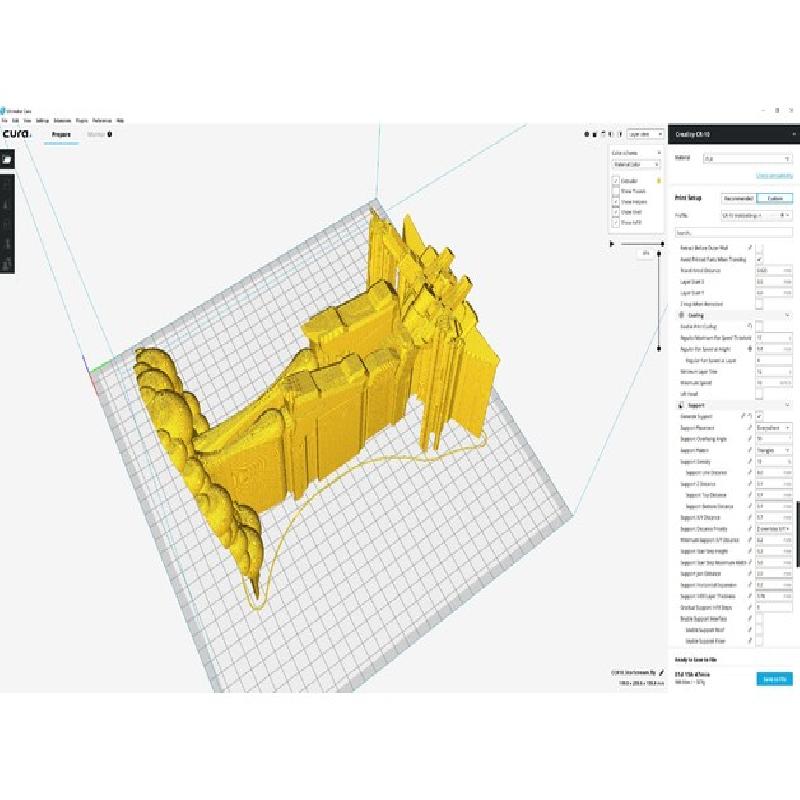This screenshot has width=800, height=800.
Task: Toggle the Show Shell checkbox
Action: [x=616, y=212]
